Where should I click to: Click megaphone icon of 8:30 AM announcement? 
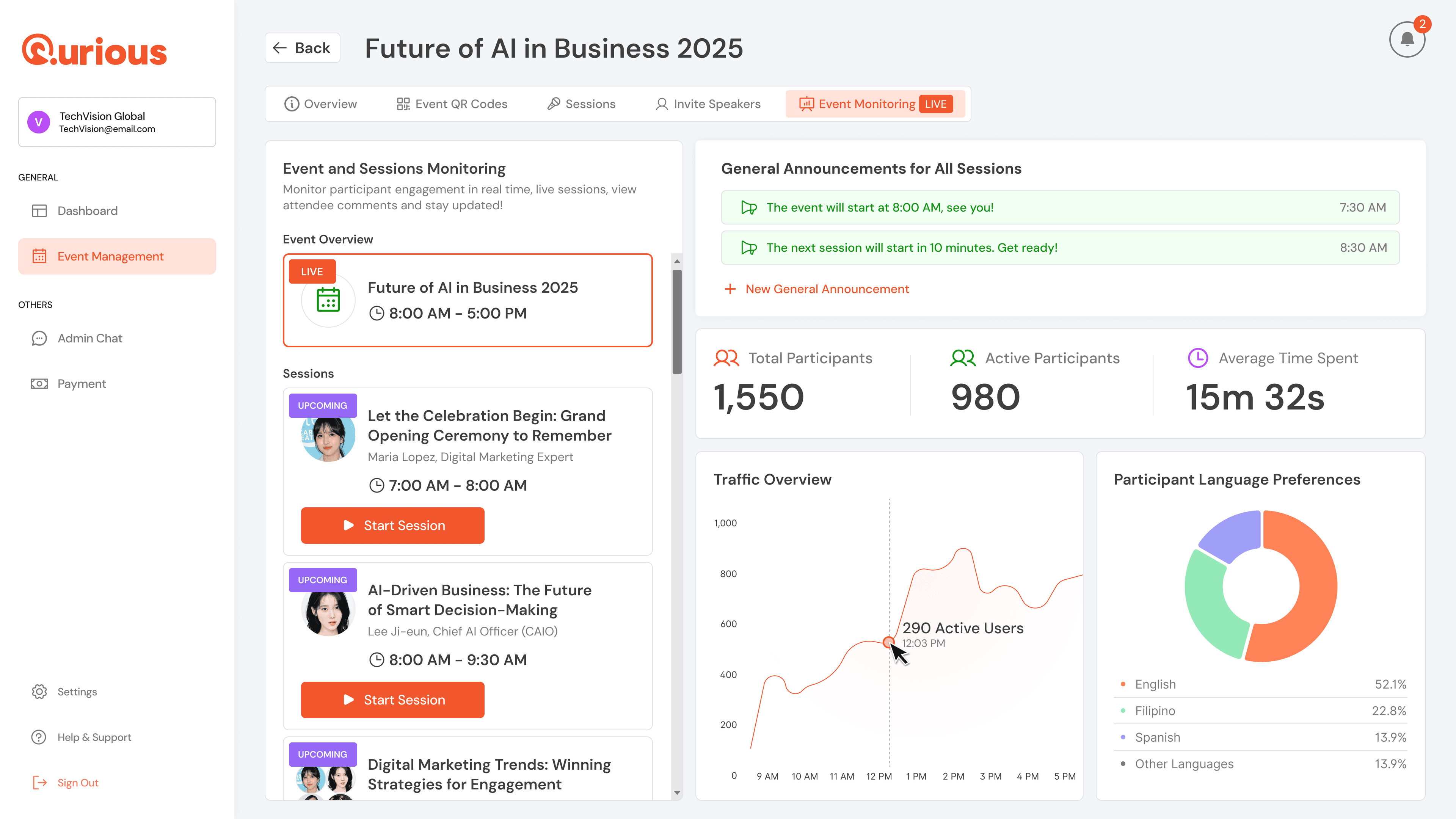pyautogui.click(x=749, y=248)
